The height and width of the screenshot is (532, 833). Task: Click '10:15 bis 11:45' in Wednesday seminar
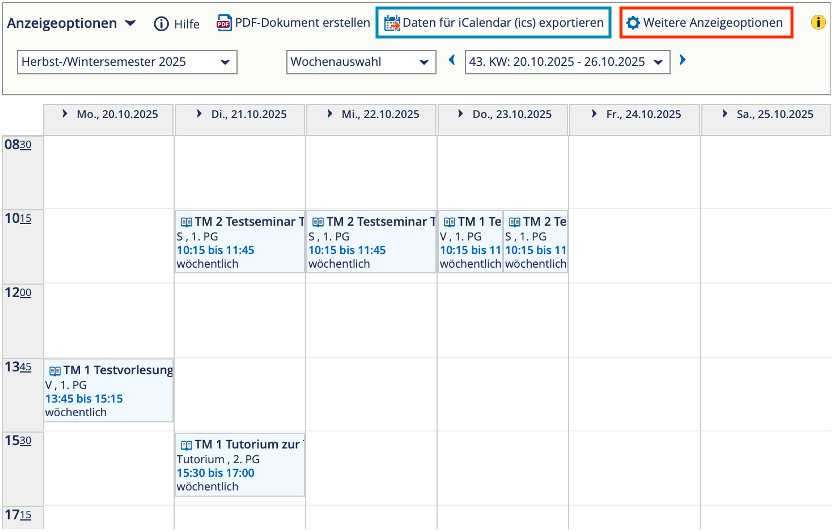pyautogui.click(x=347, y=250)
